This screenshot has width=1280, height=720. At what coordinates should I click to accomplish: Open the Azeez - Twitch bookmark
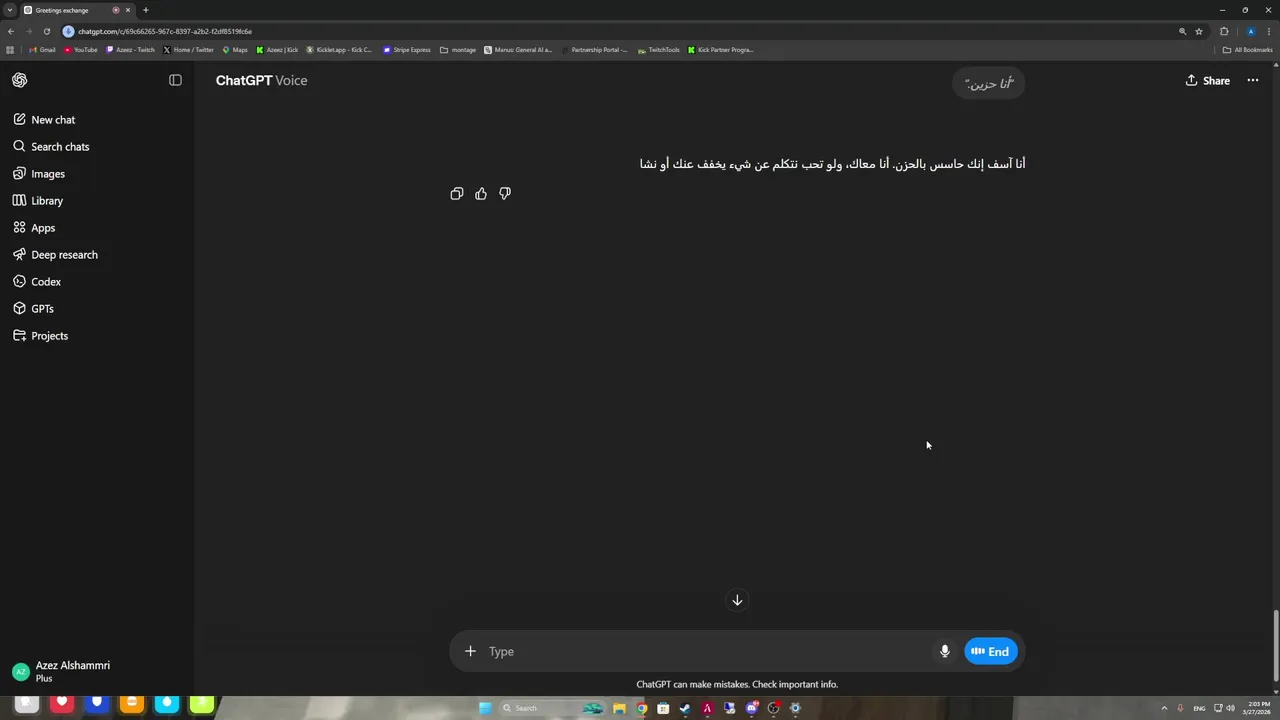click(x=130, y=49)
